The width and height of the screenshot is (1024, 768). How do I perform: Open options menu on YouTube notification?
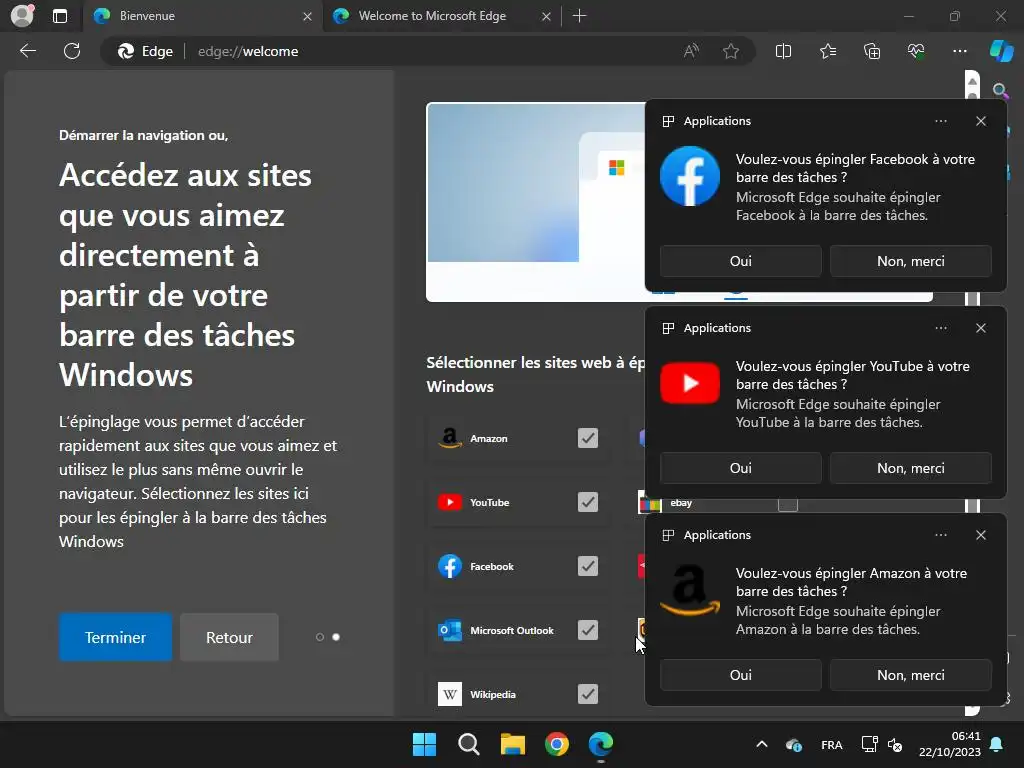(940, 328)
